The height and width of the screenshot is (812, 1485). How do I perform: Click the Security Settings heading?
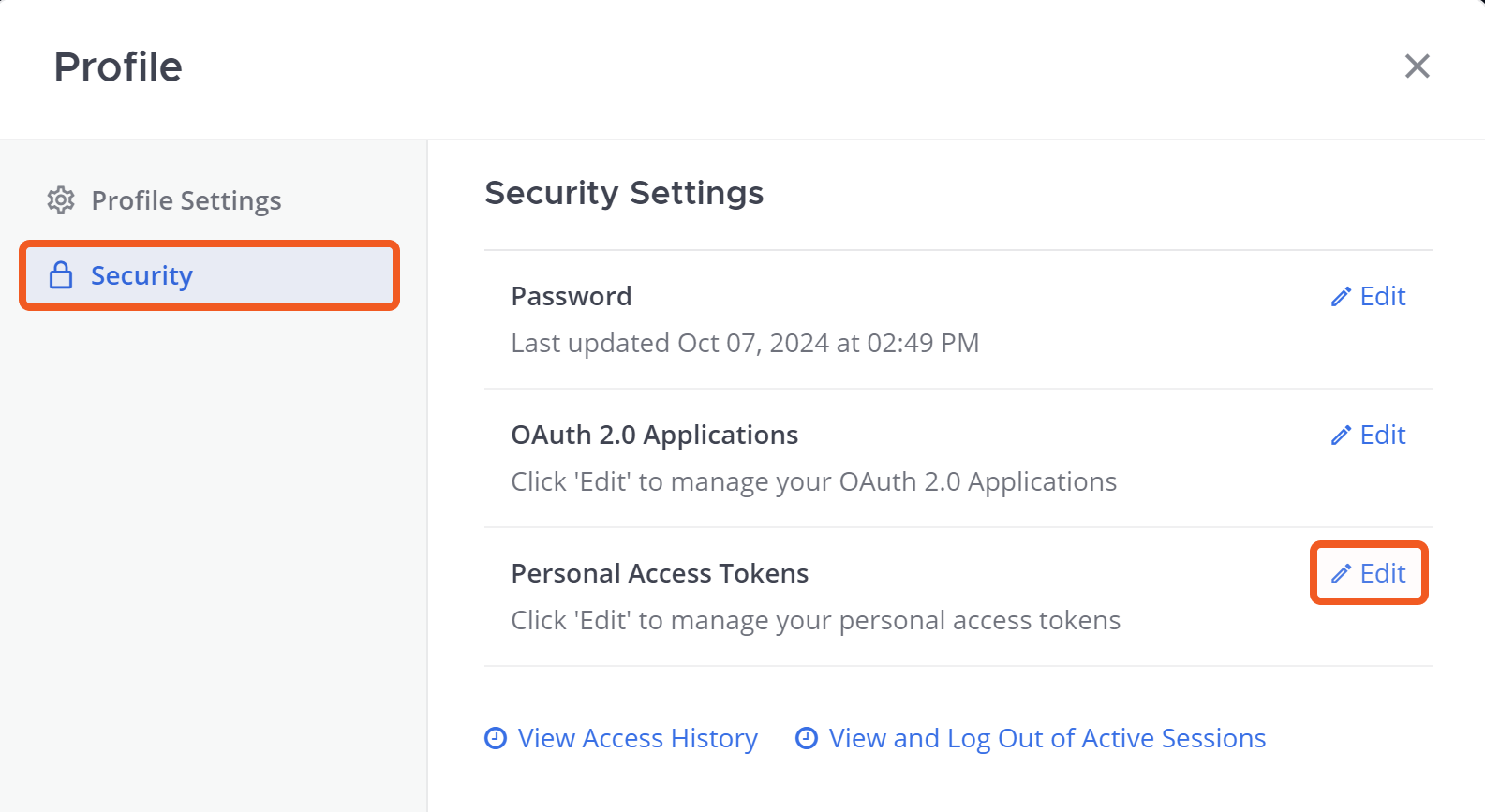[x=624, y=193]
